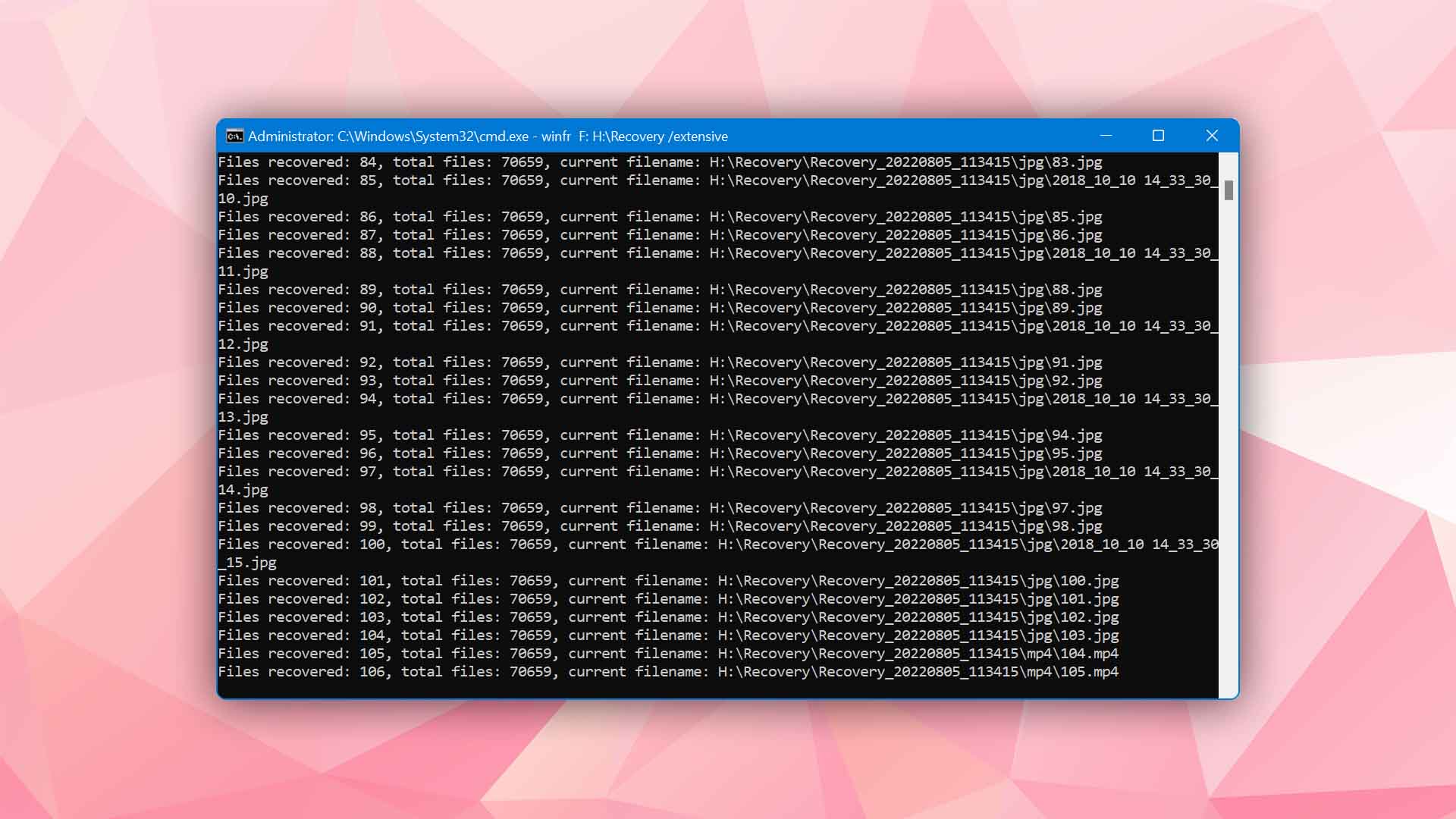Click the cmd.exe icon in title bar
The width and height of the screenshot is (1456, 819).
(234, 136)
